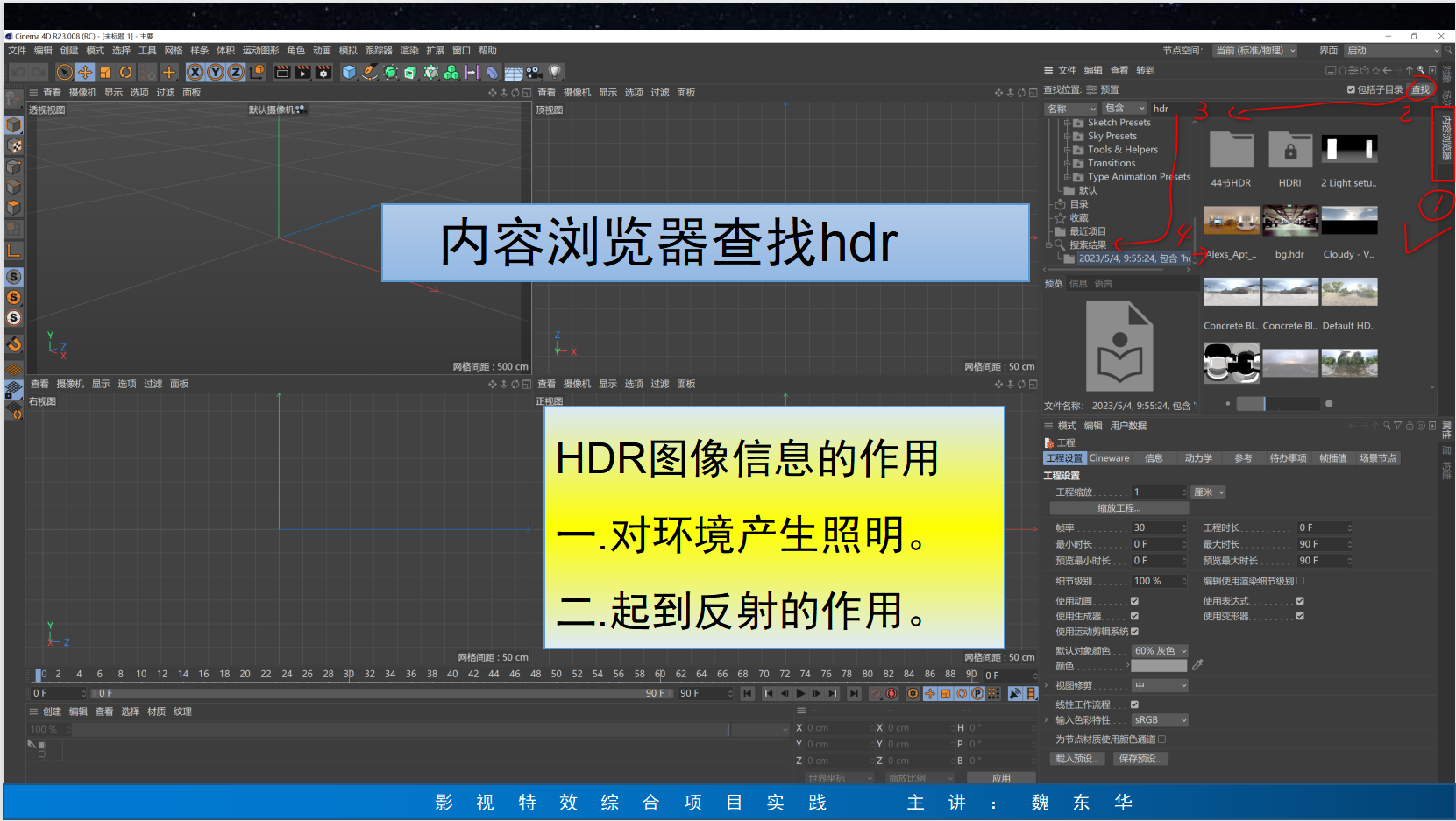Image resolution: width=1456 pixels, height=821 pixels.
Task: Open the 包含 condition dropdown
Action: pyautogui.click(x=1125, y=109)
